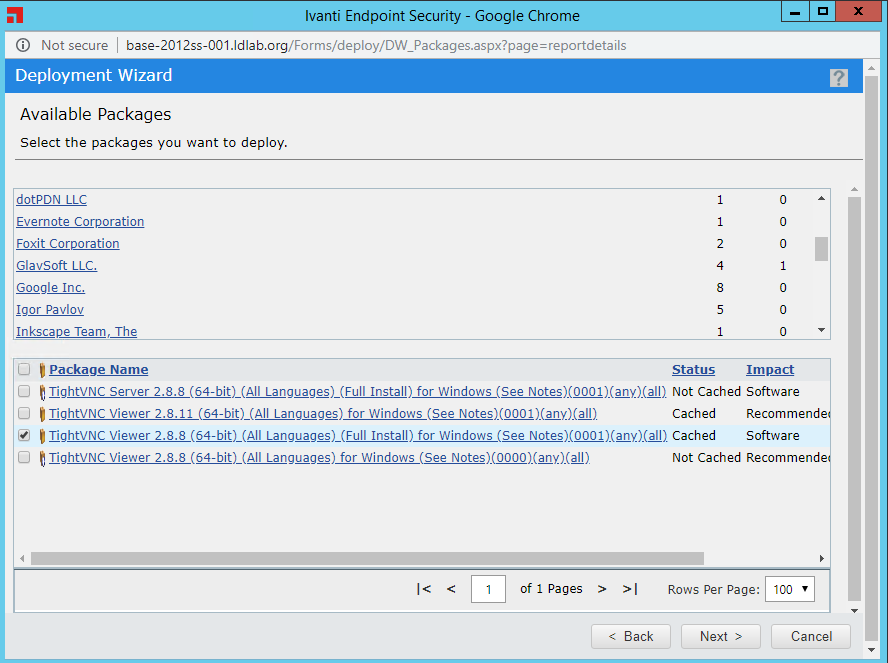Jump to the last page using >| control
This screenshot has height=663, width=888.
click(x=630, y=589)
